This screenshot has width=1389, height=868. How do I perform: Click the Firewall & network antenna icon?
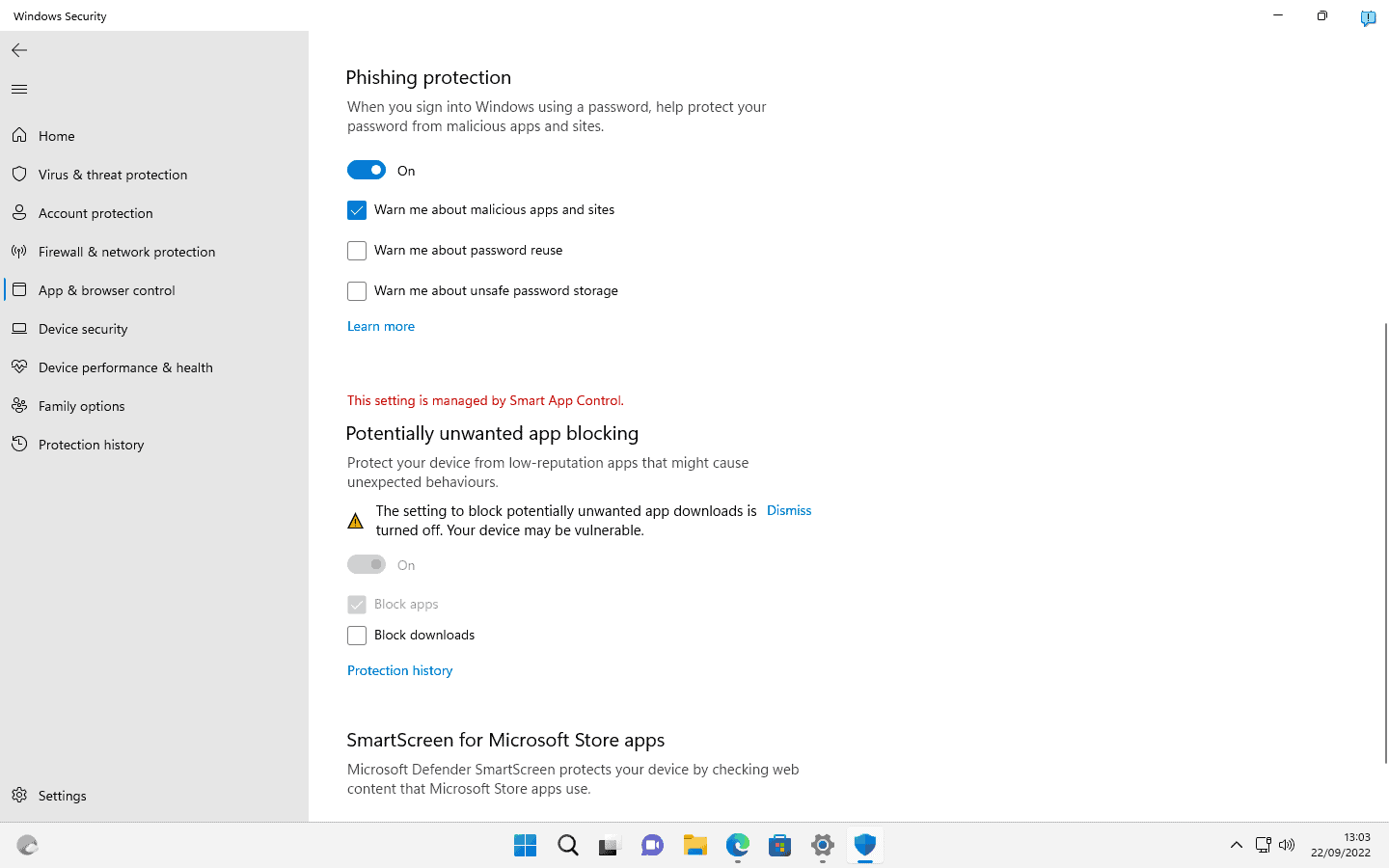(x=19, y=251)
